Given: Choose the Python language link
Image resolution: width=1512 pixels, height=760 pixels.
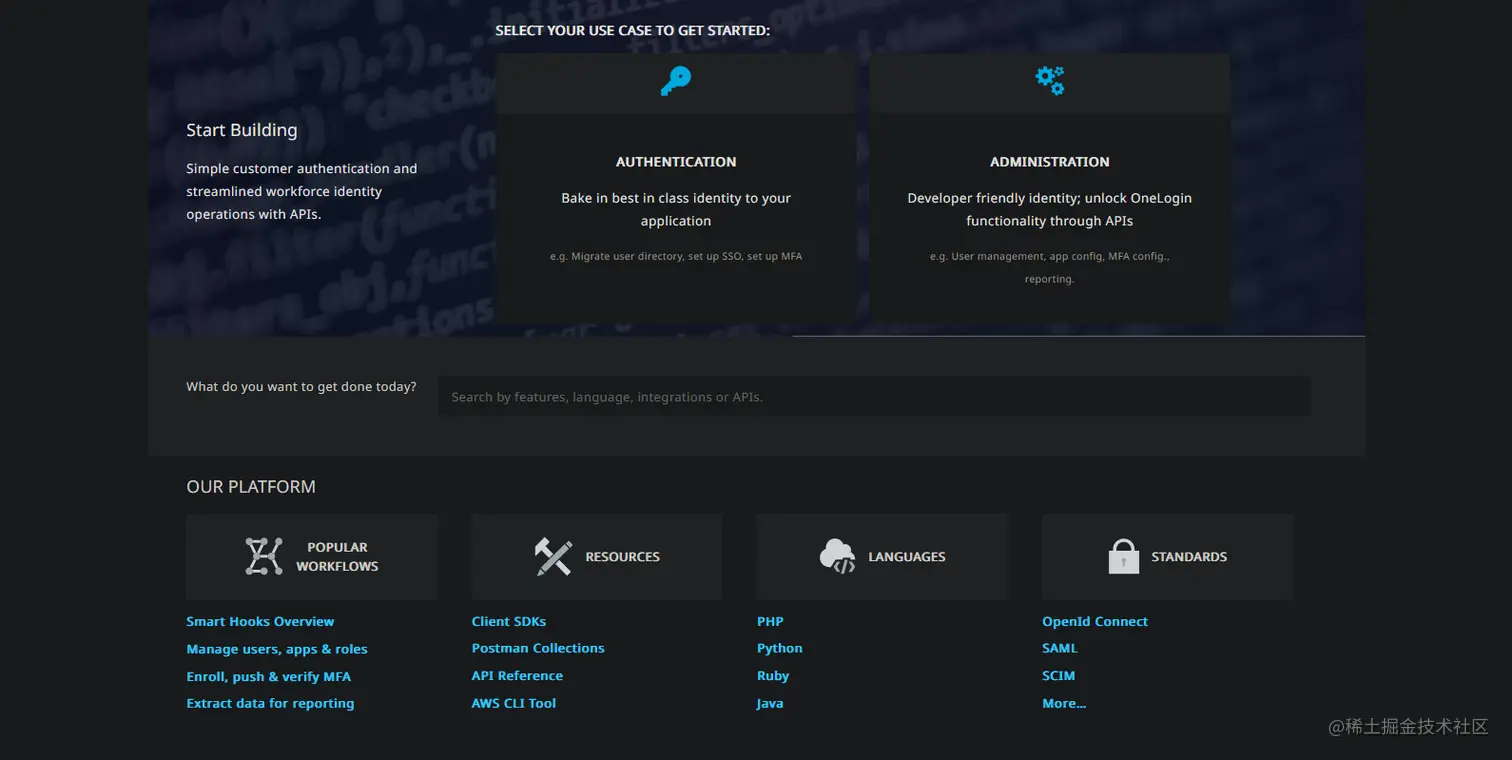Looking at the screenshot, I should pos(780,648).
